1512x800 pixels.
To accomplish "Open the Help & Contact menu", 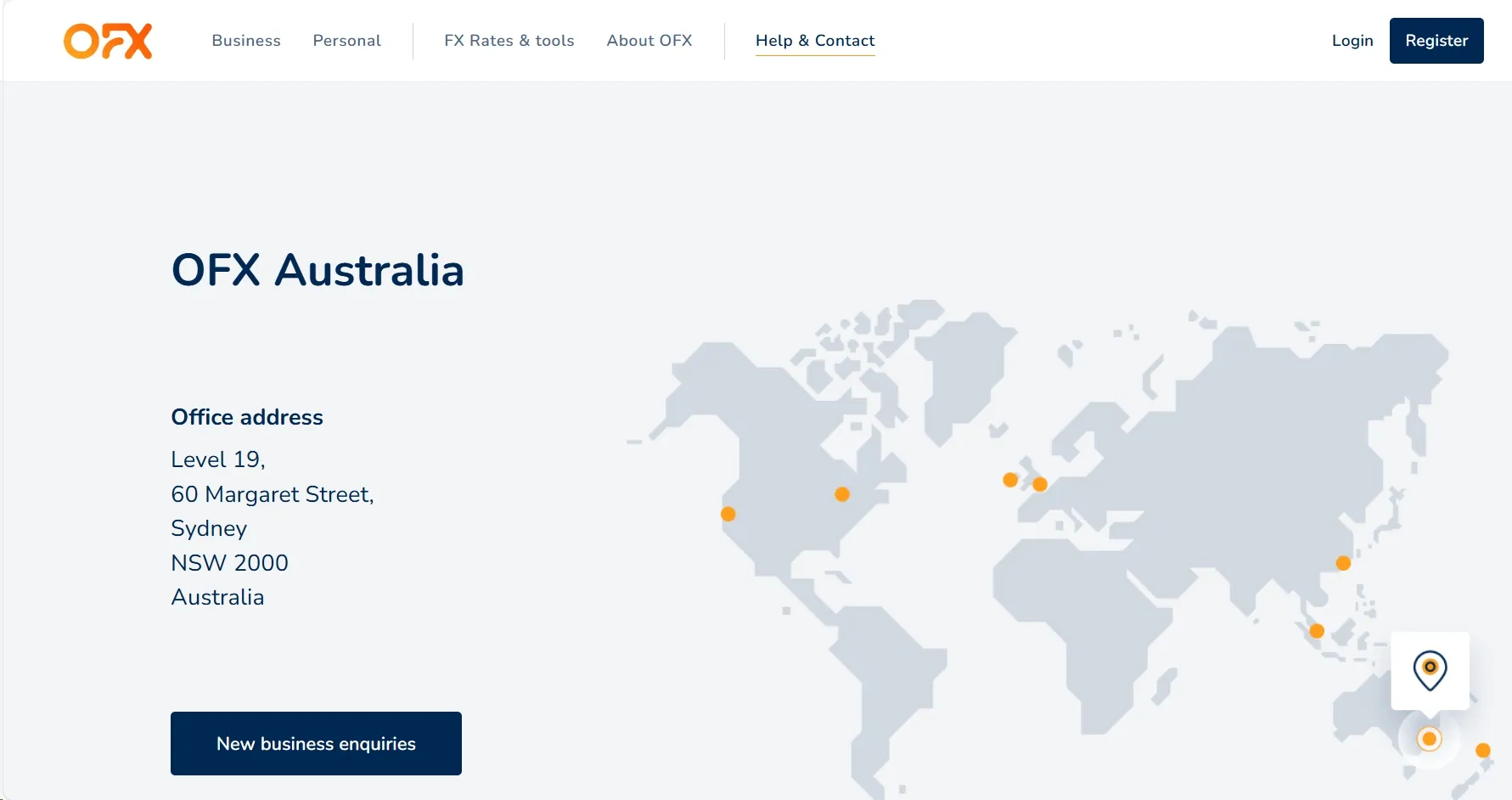I will pyautogui.click(x=815, y=41).
